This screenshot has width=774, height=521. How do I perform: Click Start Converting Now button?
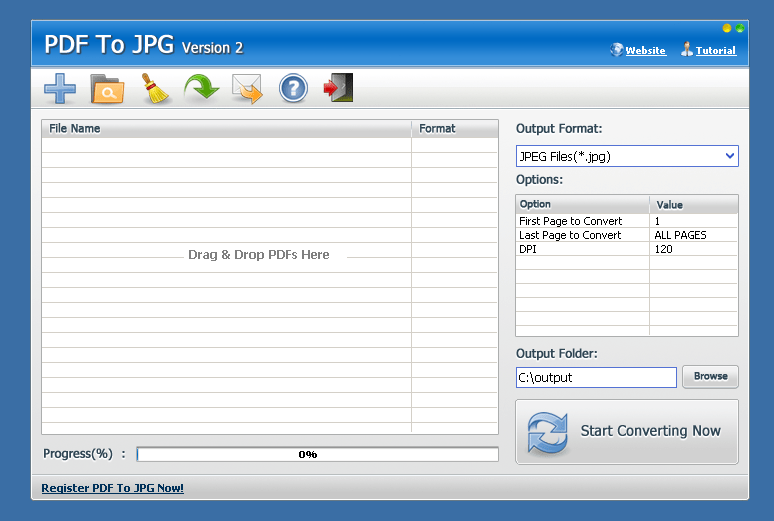pos(627,431)
